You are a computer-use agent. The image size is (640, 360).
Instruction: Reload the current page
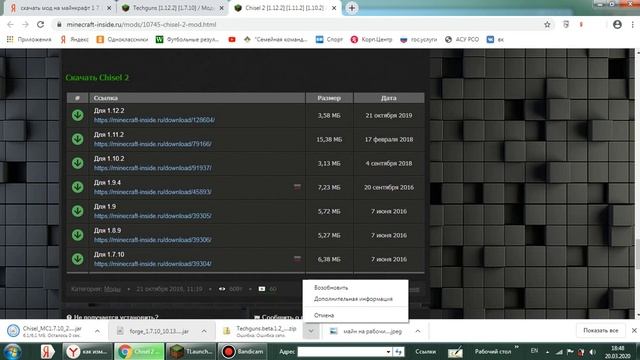tap(40, 24)
